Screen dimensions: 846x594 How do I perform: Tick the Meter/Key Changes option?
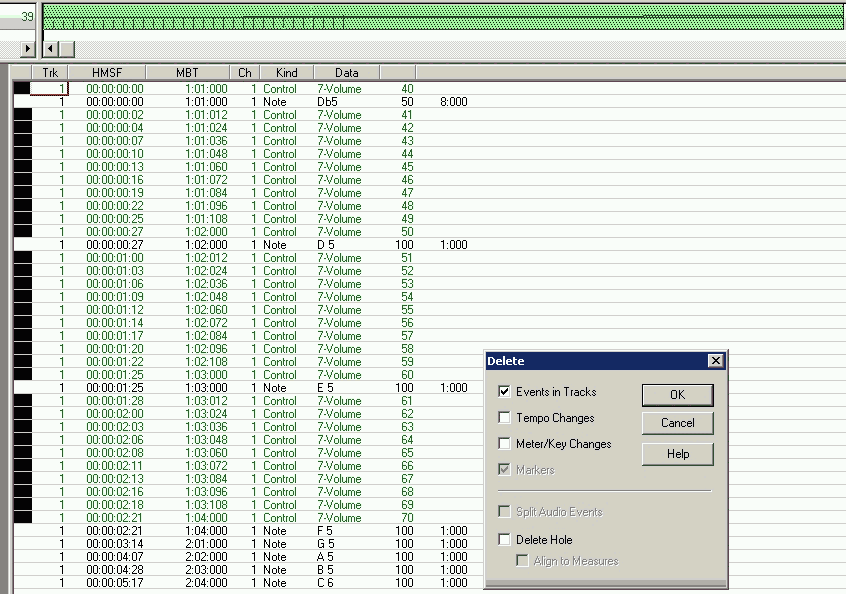pos(504,444)
